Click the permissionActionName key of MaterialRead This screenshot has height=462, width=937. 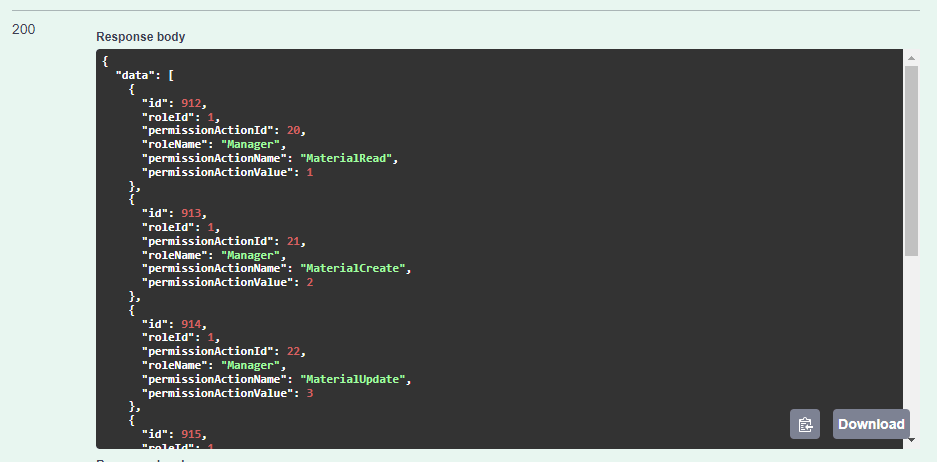pos(214,158)
